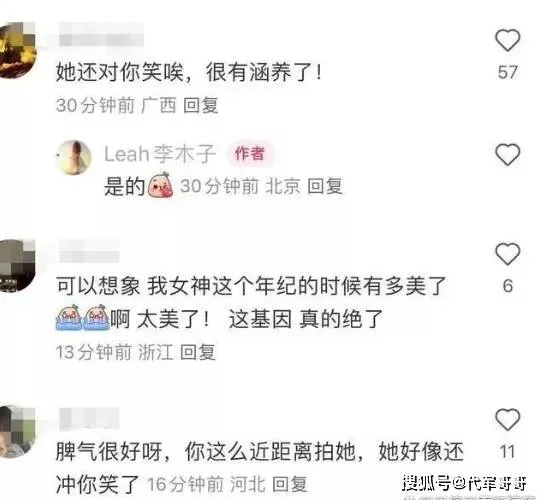Viewport: 541px width, 500px height.
Task: Reply to the Hebei comment
Action: [289, 484]
